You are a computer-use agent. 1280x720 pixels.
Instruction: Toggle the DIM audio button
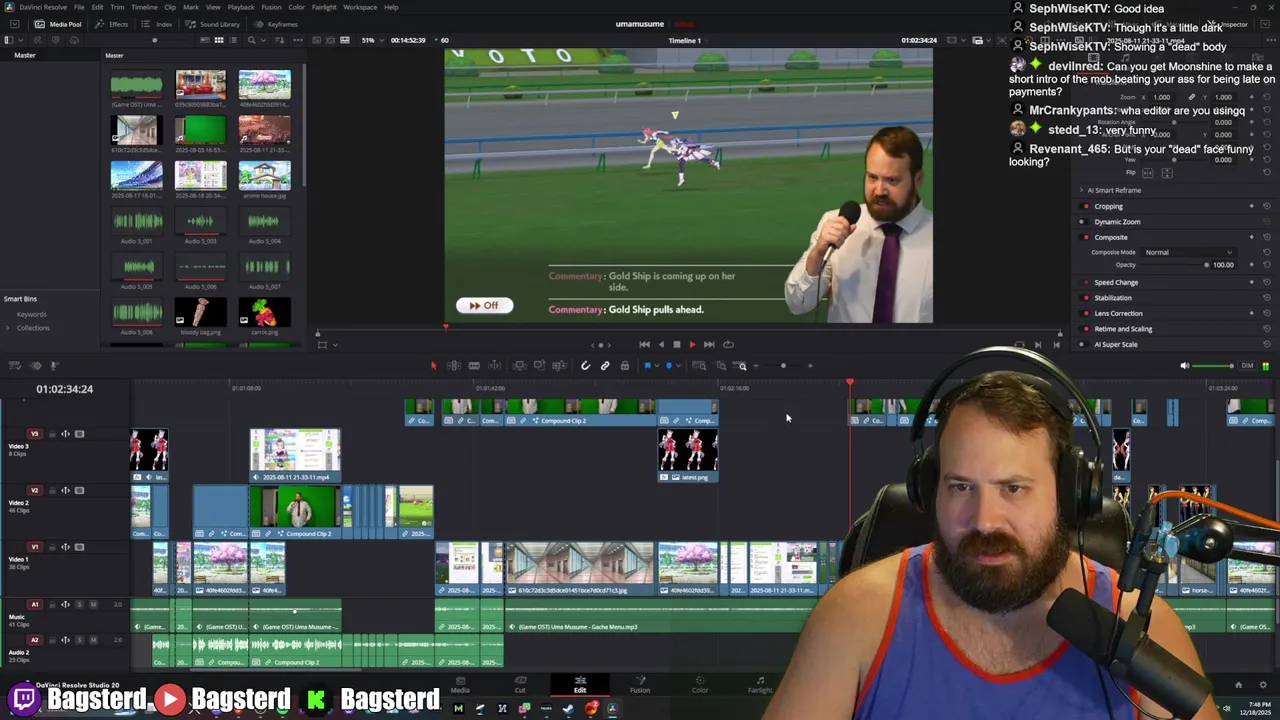[1247, 366]
